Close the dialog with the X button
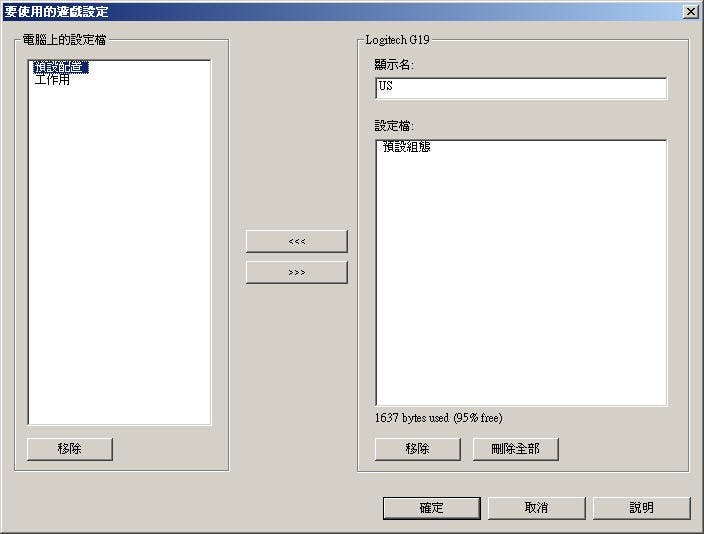This screenshot has height=534, width=704. tap(691, 11)
